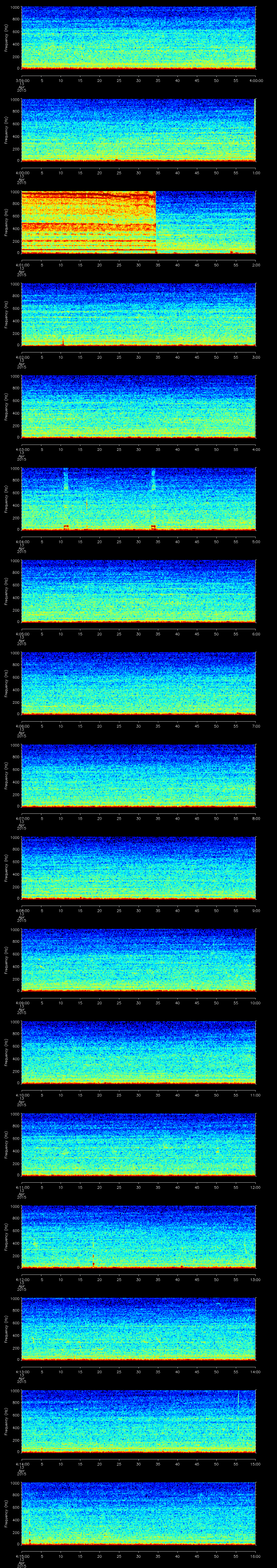Image resolution: width=277 pixels, height=1568 pixels.
Task: Click the spectrogram panel starting at 3:59:00
Action: point(138,38)
